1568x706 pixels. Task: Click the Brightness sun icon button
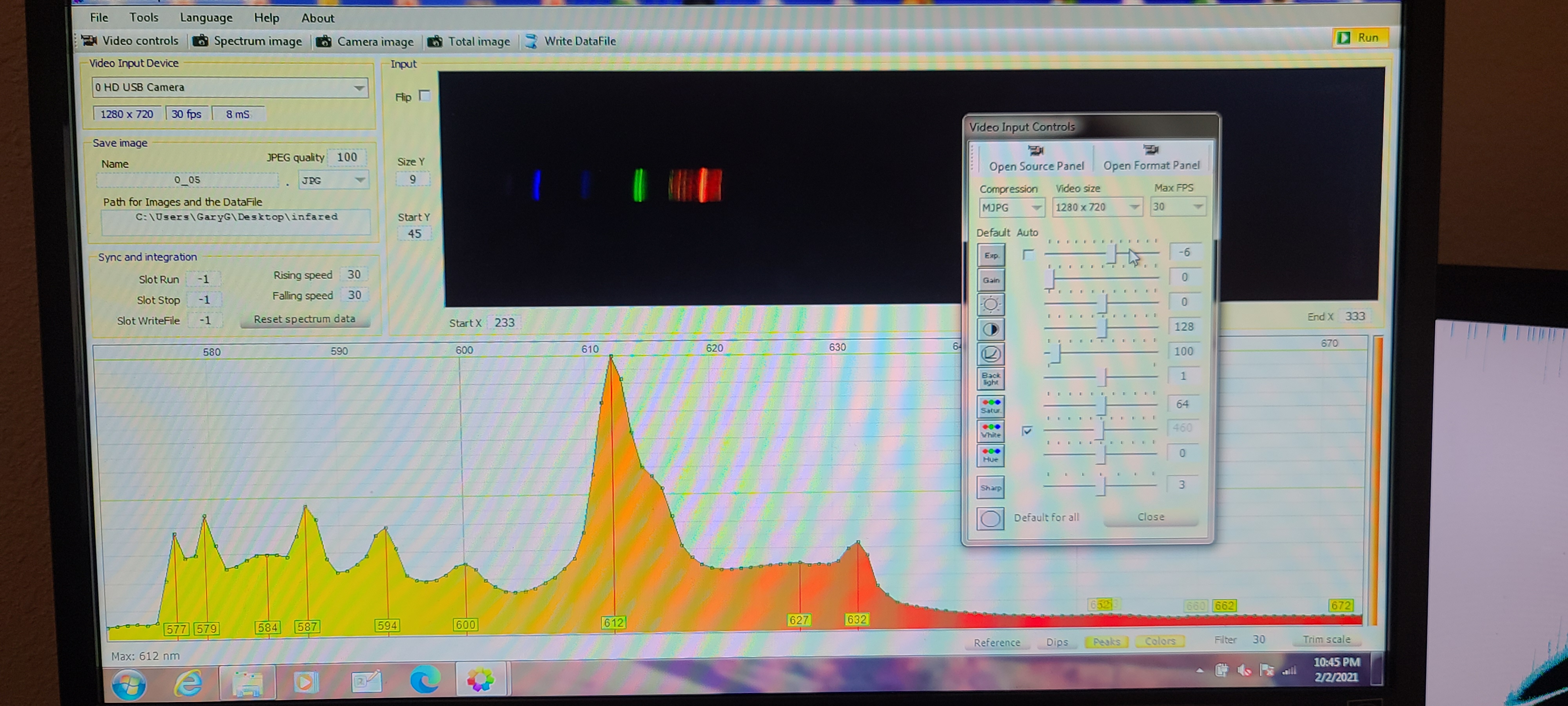click(990, 304)
